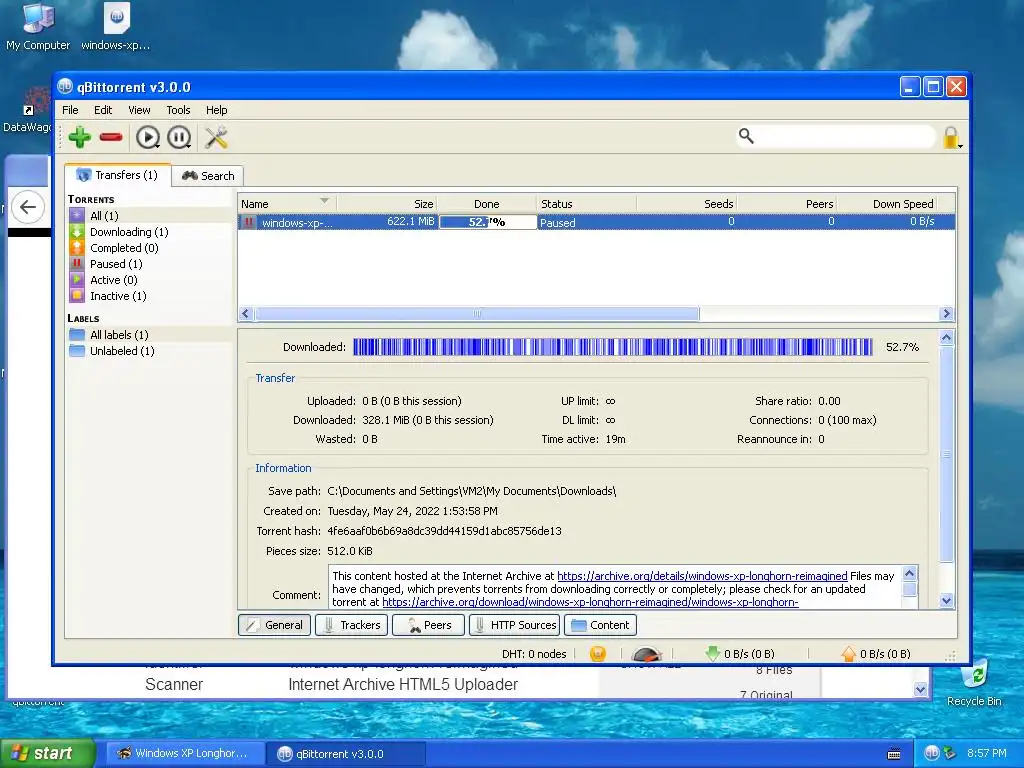
Task: Open the archive.org/download link in Comment
Action: coord(590,602)
